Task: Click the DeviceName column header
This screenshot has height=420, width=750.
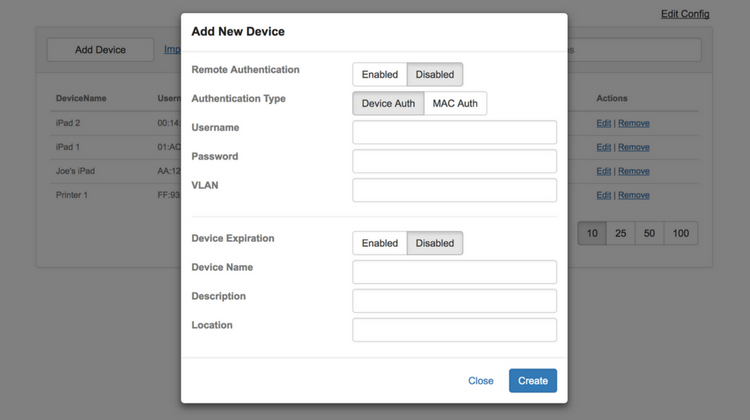Action: pyautogui.click(x=81, y=98)
